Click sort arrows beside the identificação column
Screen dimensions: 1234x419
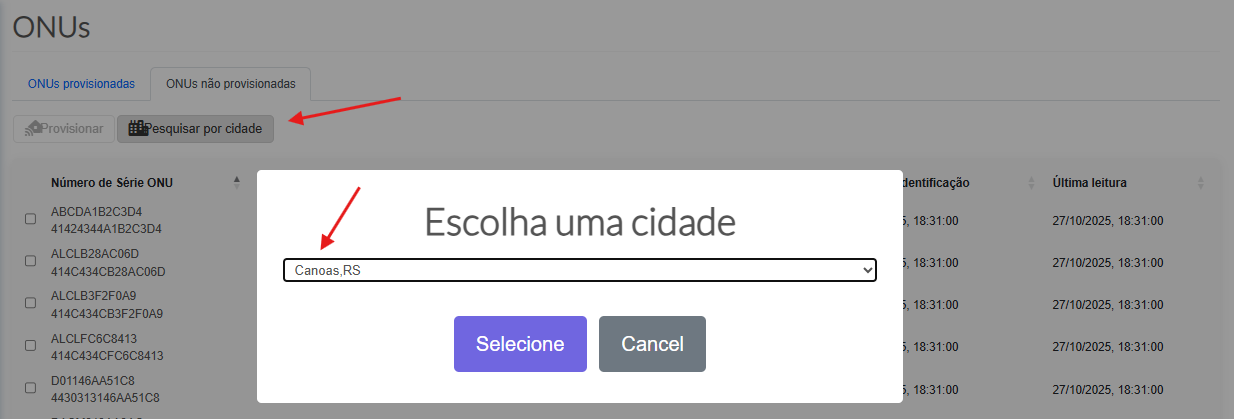1030,183
